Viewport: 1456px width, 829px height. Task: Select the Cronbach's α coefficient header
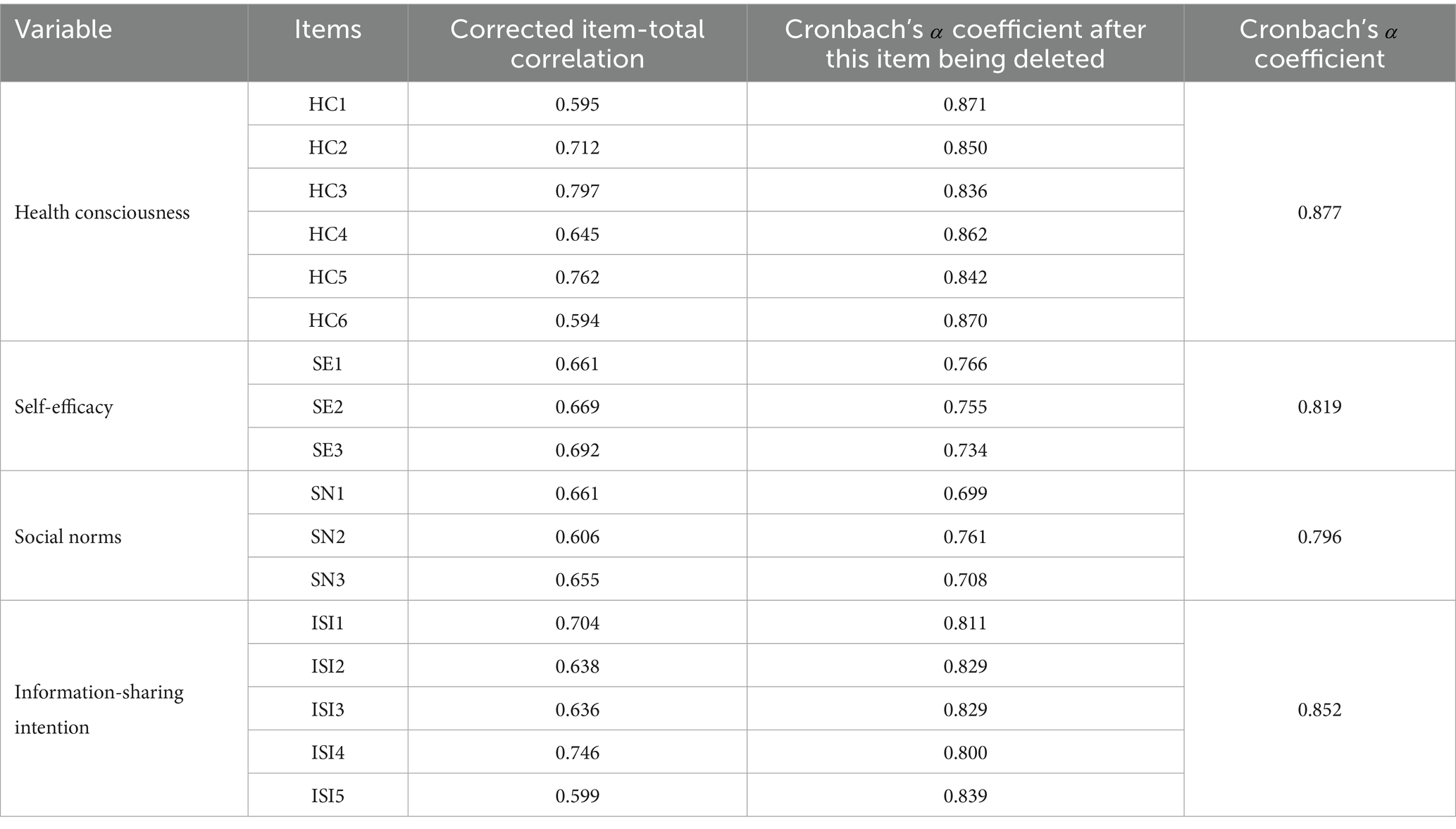point(1319,44)
